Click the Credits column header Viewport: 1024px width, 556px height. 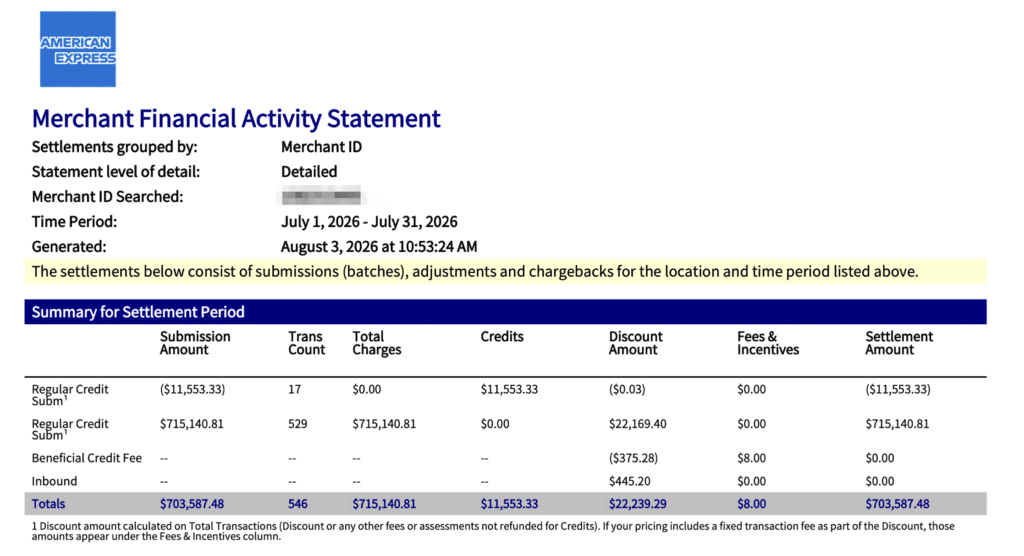coord(502,336)
